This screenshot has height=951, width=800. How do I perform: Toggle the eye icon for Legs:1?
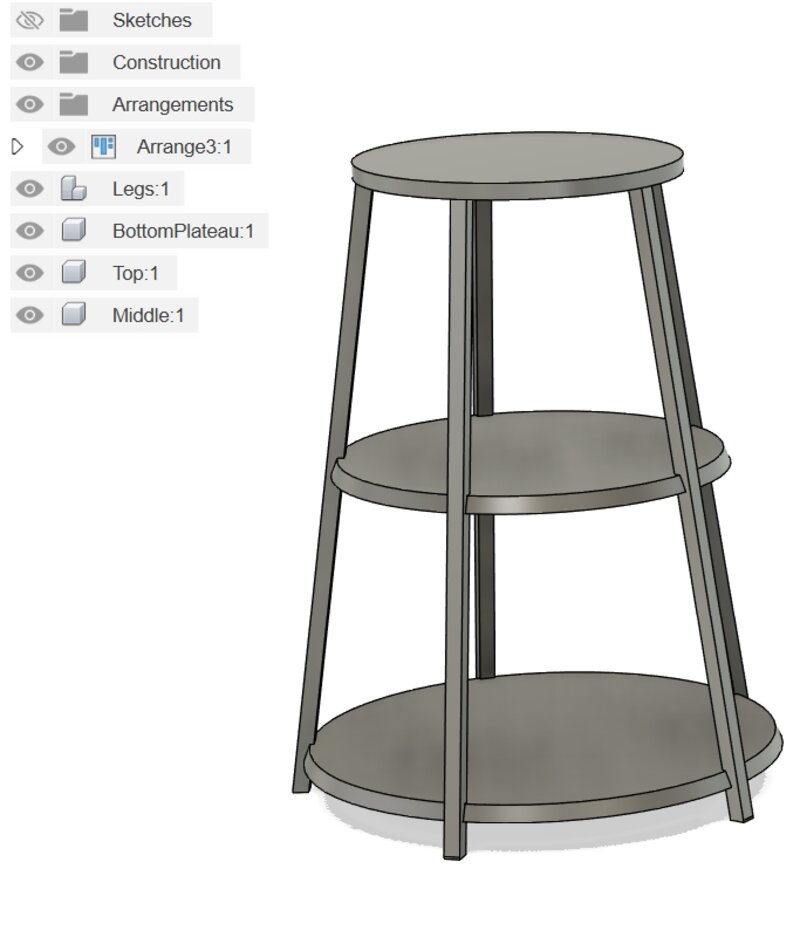[x=30, y=189]
